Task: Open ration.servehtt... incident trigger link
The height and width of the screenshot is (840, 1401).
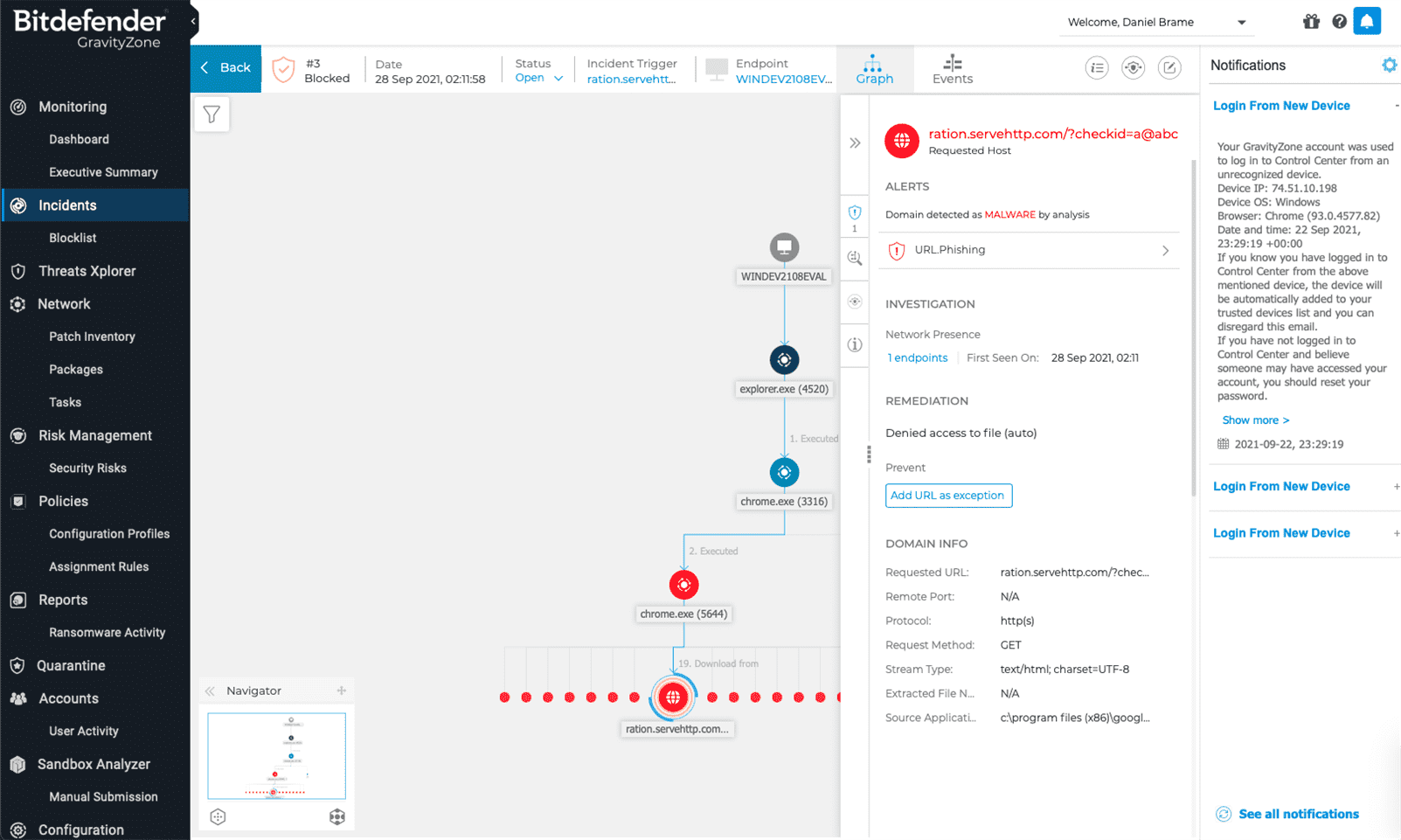Action: pyautogui.click(x=631, y=80)
